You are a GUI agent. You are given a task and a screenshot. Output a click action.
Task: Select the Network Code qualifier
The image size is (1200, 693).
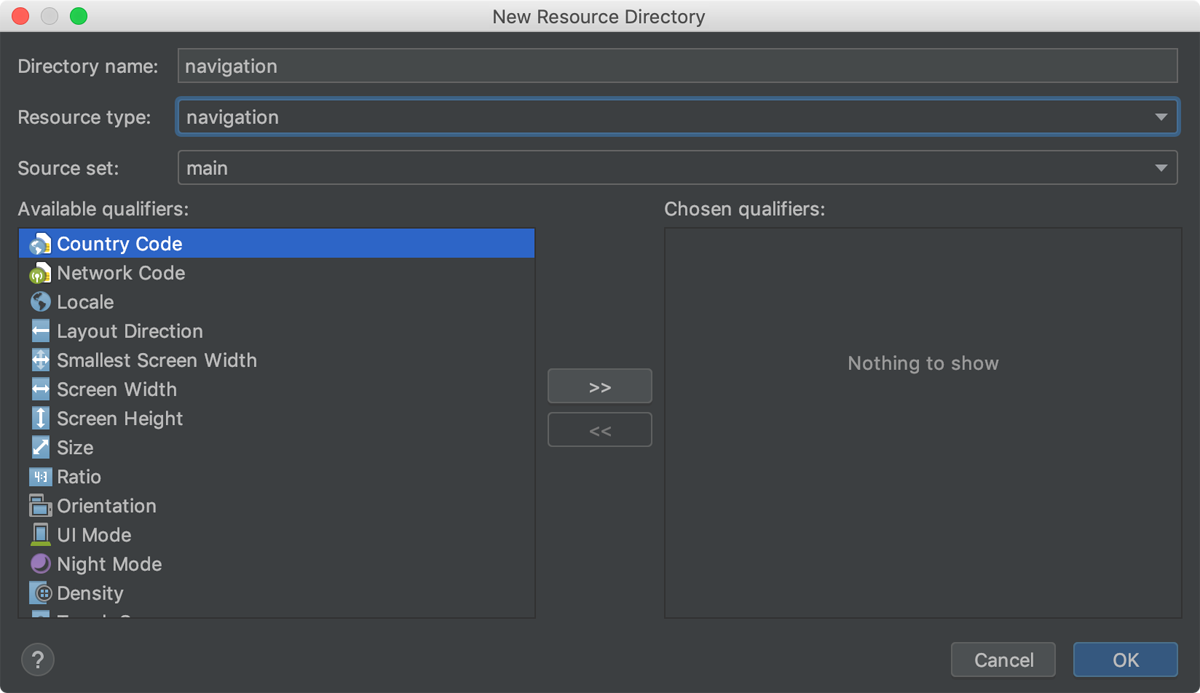pos(277,273)
